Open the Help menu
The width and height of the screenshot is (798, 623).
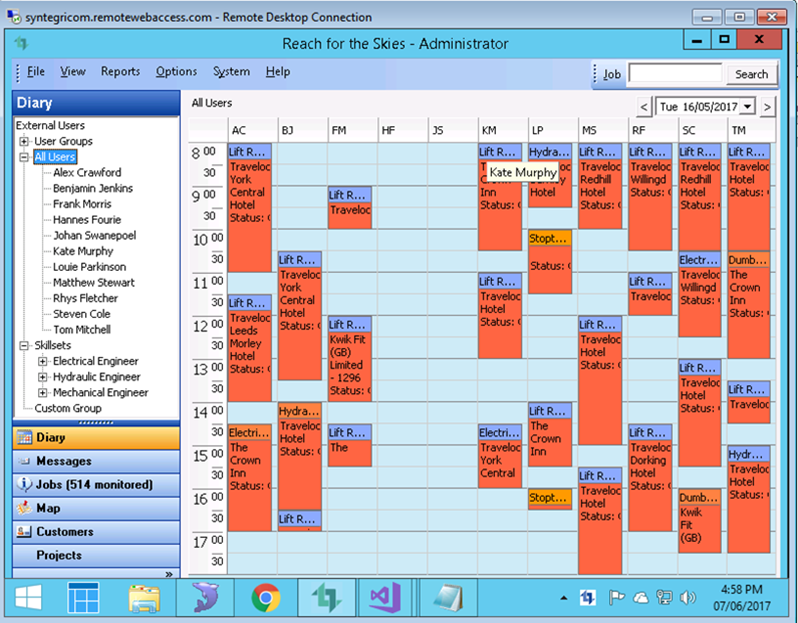278,72
